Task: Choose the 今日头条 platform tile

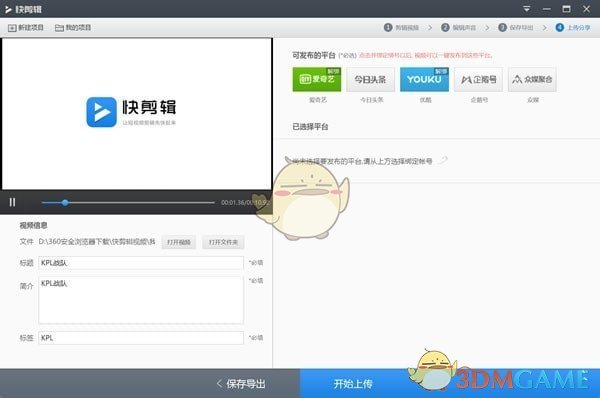Action: [x=370, y=80]
